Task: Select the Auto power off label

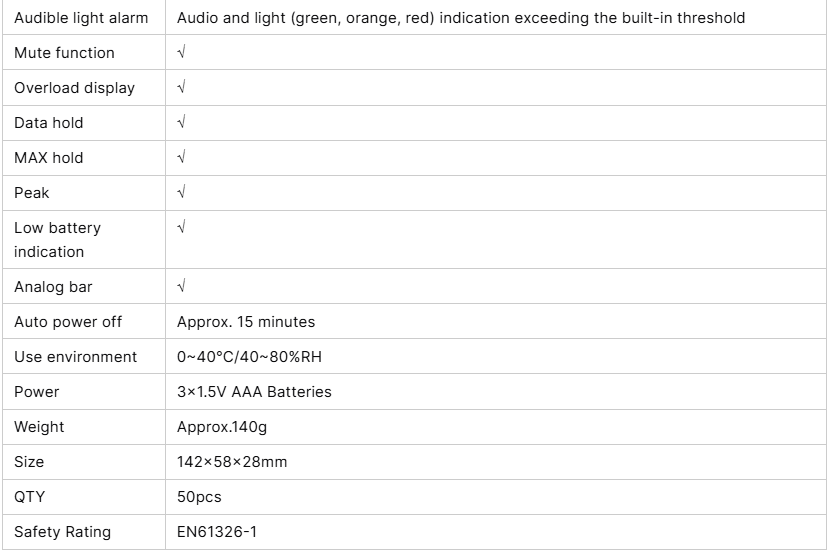Action: pos(67,322)
